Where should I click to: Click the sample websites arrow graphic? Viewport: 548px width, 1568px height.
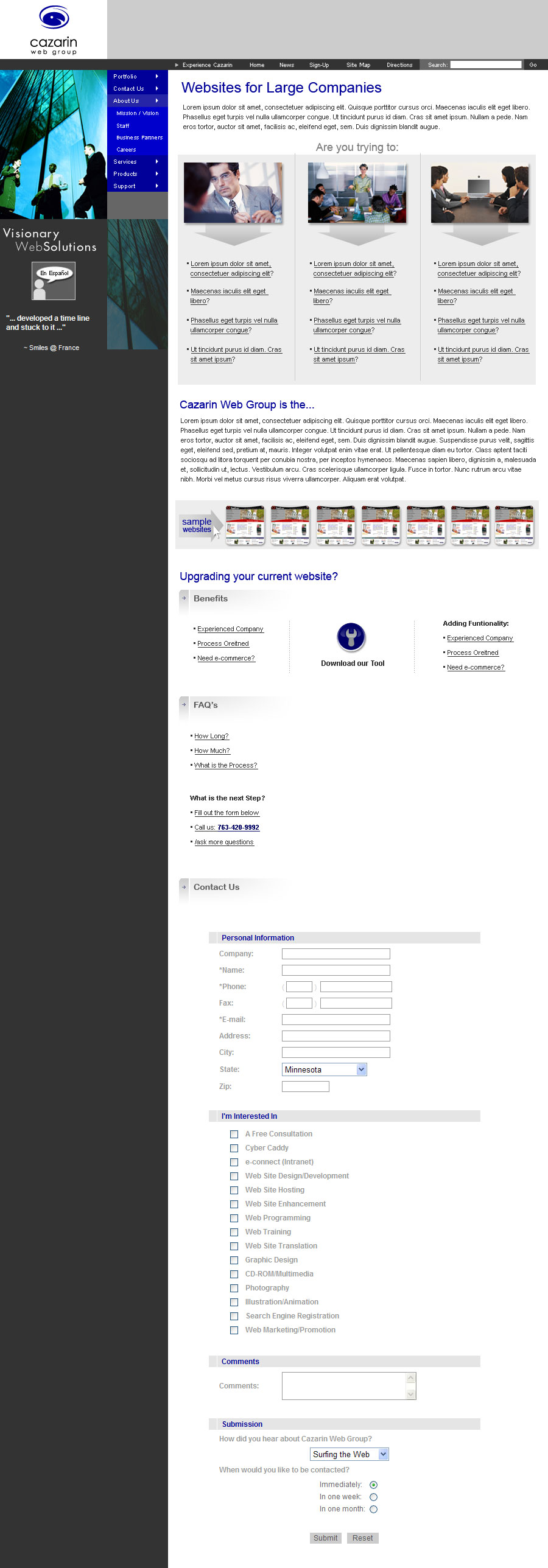[200, 525]
